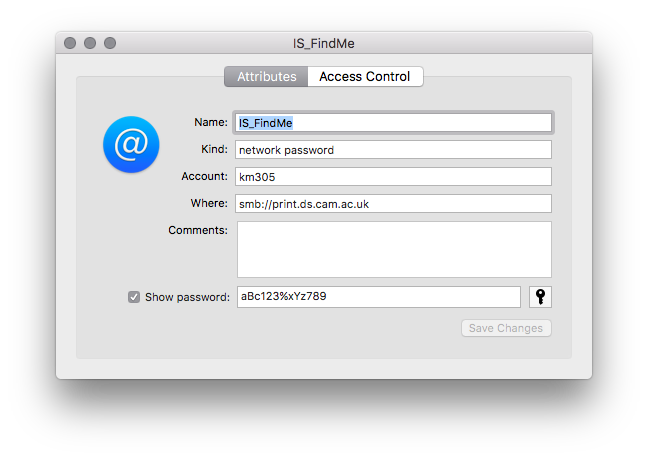
Task: Click in the Name field containing IS_FindMe
Action: [x=393, y=123]
